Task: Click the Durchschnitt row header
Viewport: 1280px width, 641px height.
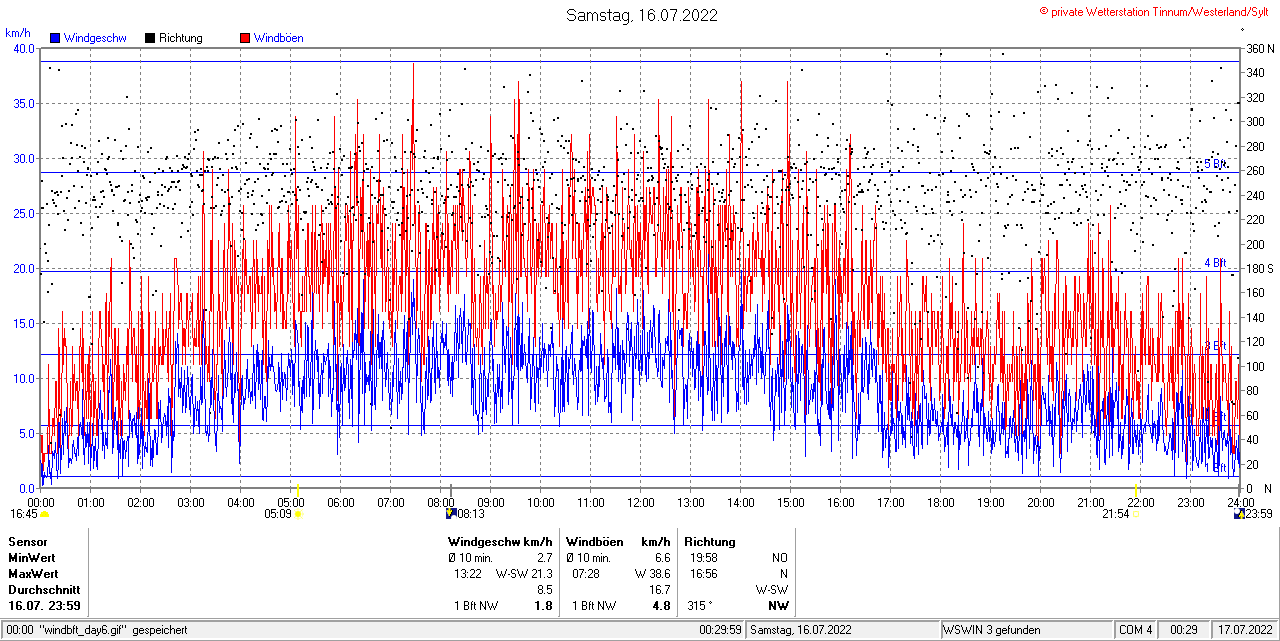Action: tap(44, 589)
